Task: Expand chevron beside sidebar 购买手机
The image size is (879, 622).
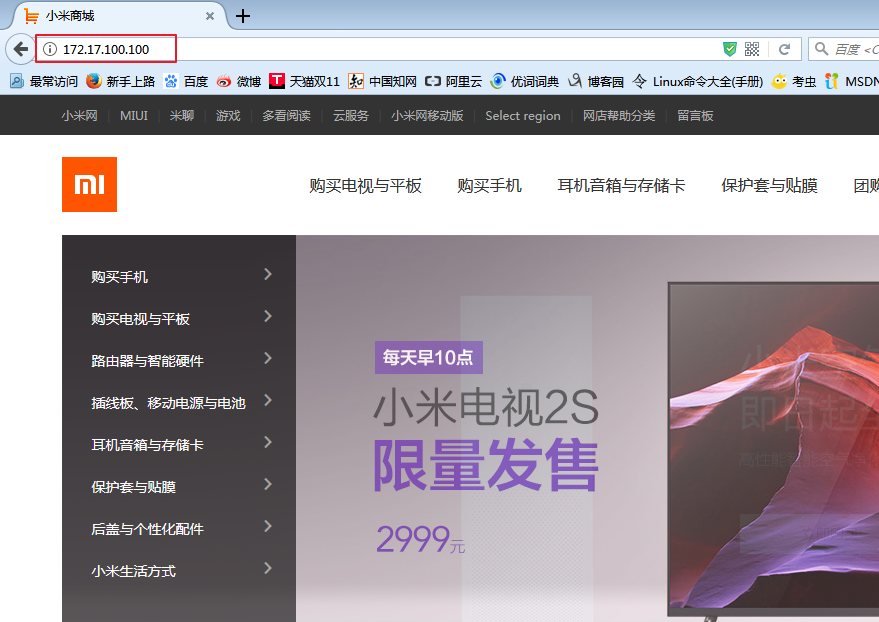Action: (268, 274)
